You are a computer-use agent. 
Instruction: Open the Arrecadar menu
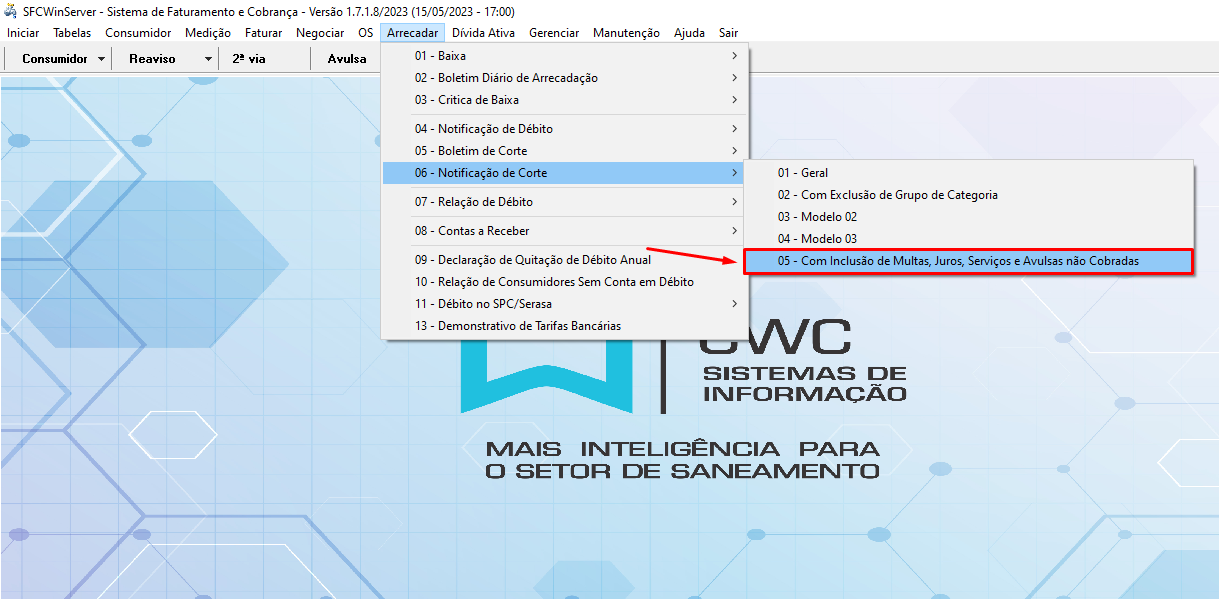(x=412, y=33)
